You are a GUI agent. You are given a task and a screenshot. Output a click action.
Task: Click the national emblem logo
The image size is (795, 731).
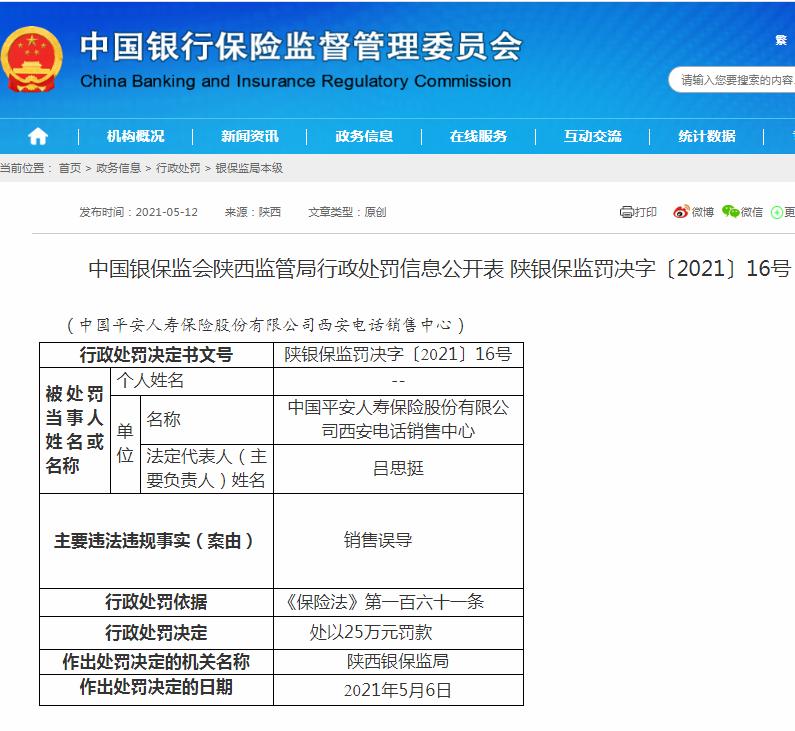tap(31, 59)
